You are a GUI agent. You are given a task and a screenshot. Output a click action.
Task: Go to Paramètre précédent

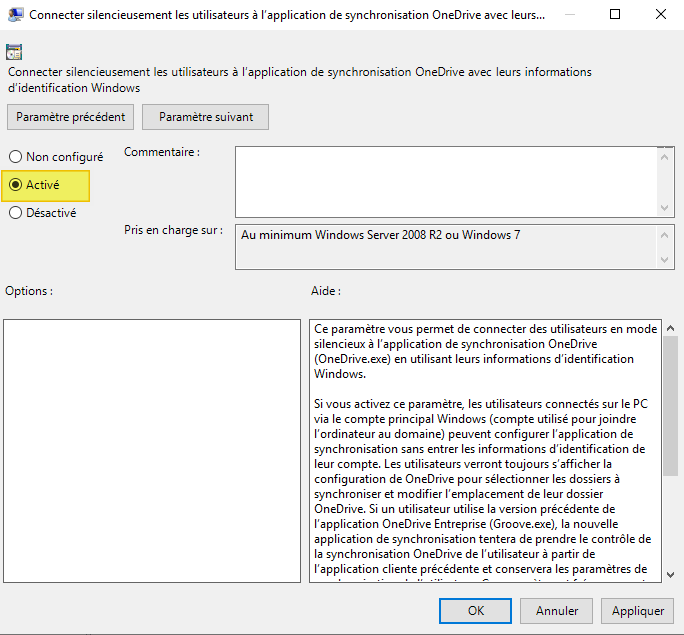(70, 117)
